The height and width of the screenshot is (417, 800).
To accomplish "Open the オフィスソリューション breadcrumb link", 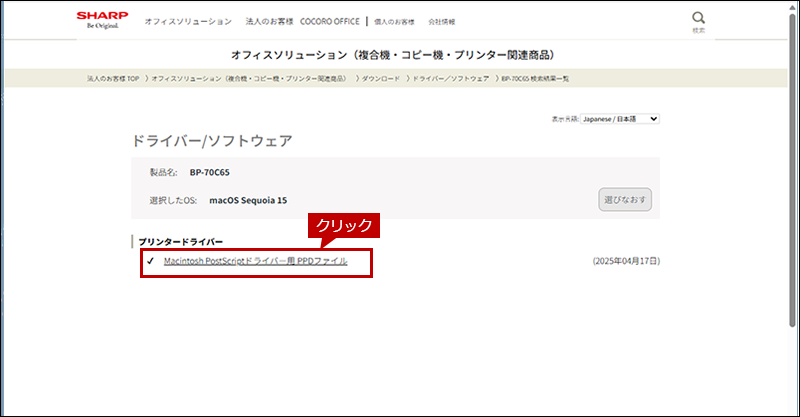I will coord(249,78).
